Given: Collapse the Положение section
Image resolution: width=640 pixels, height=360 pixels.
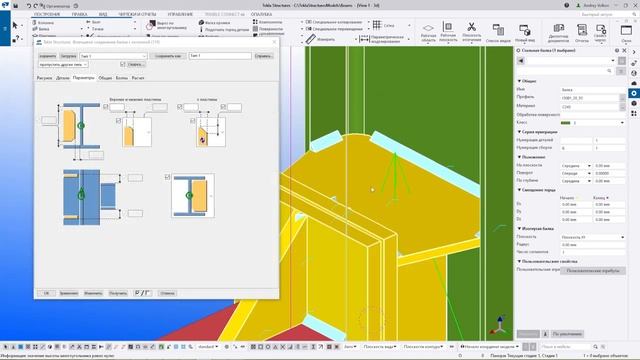Looking at the screenshot, I should point(519,157).
